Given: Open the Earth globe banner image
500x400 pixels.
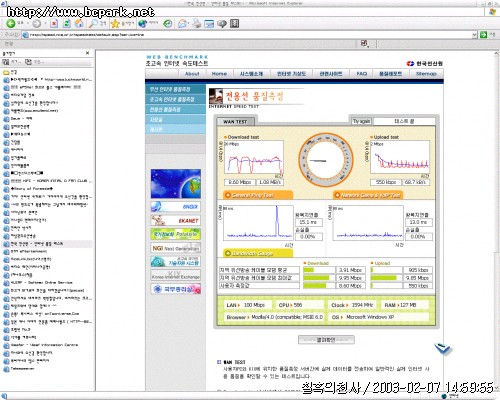Looking at the screenshot, I should [176, 184].
